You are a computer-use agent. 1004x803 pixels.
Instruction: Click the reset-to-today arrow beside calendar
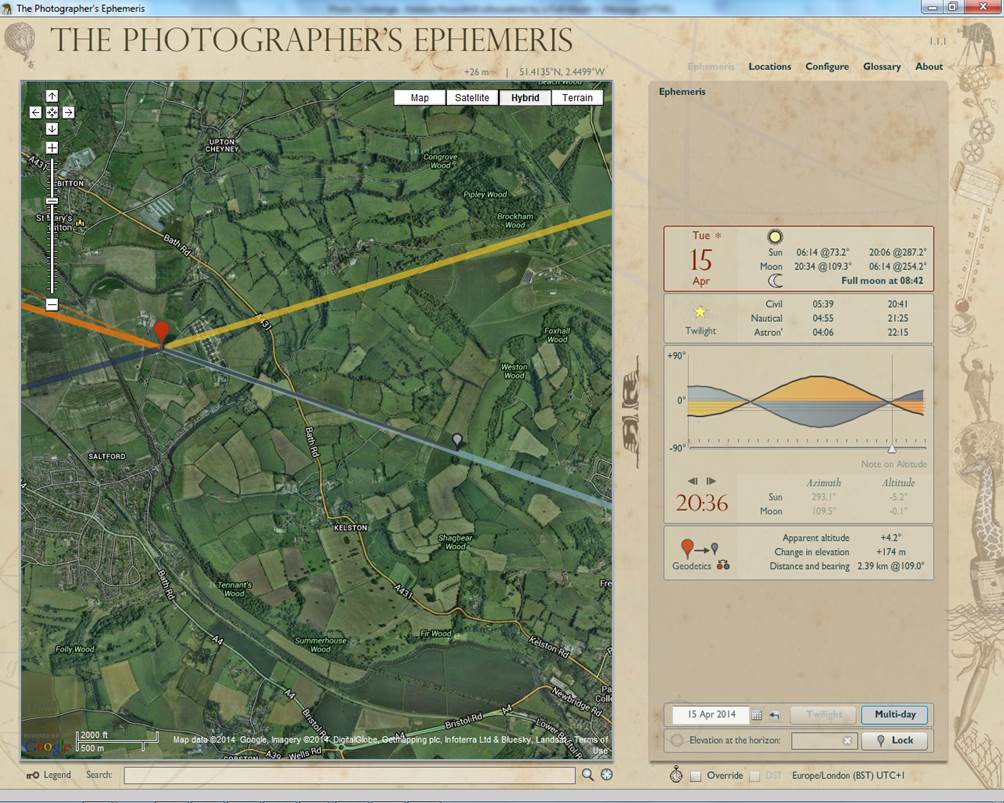click(x=774, y=715)
